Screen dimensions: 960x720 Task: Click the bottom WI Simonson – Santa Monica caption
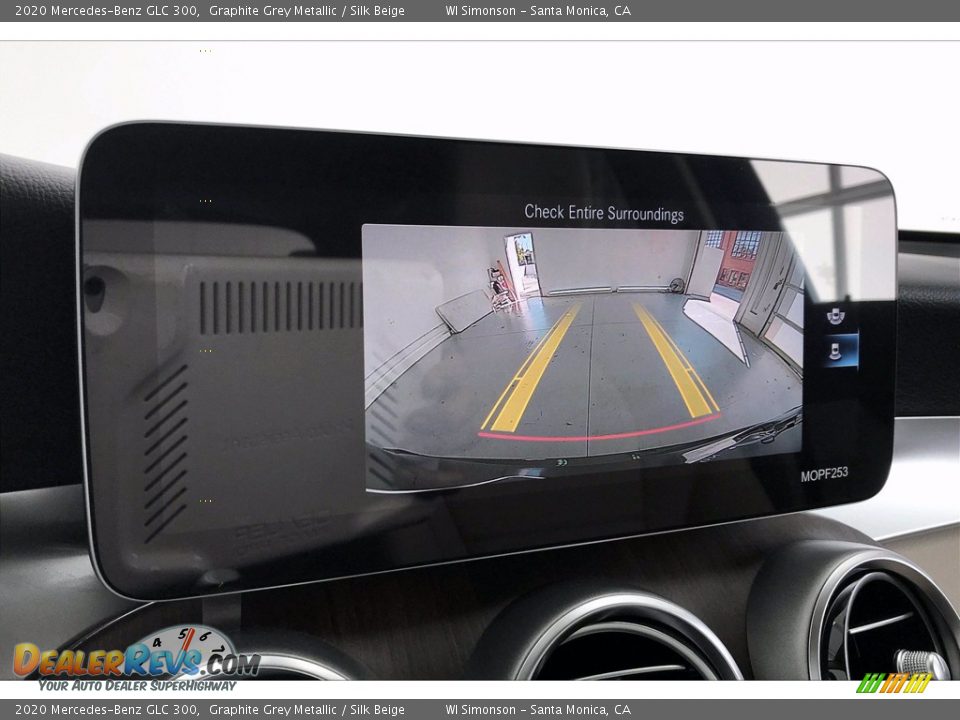click(x=538, y=709)
